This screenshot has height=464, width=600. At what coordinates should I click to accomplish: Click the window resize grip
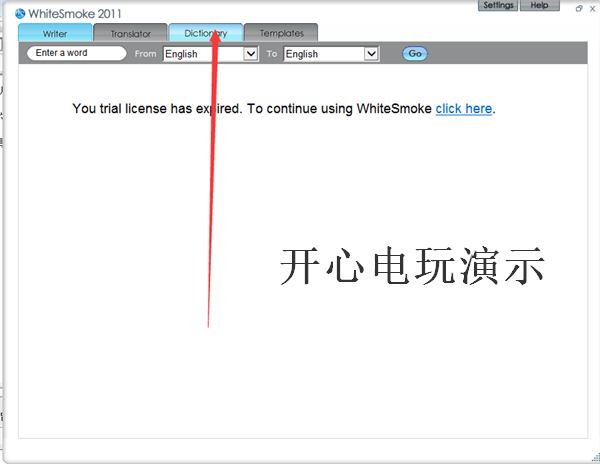(596, 457)
